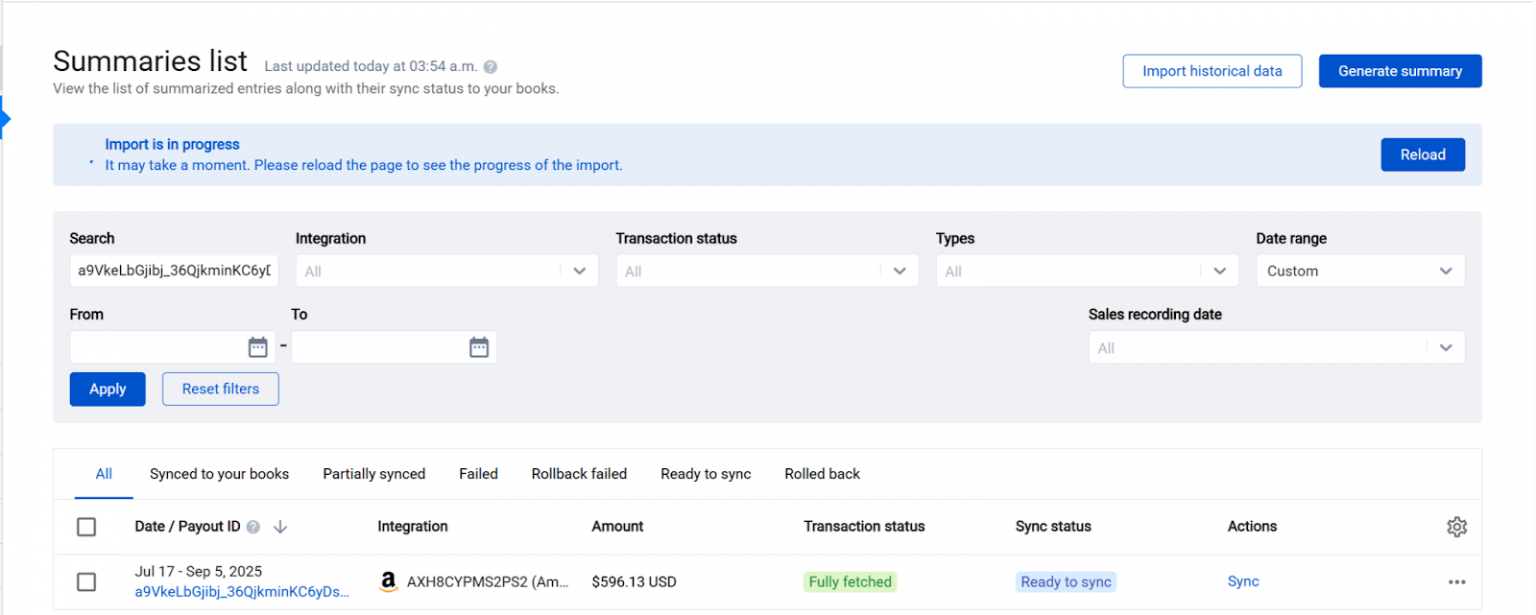Viewport: 1536px width, 615px height.
Task: Change the Date range from Custom
Action: (x=1360, y=270)
